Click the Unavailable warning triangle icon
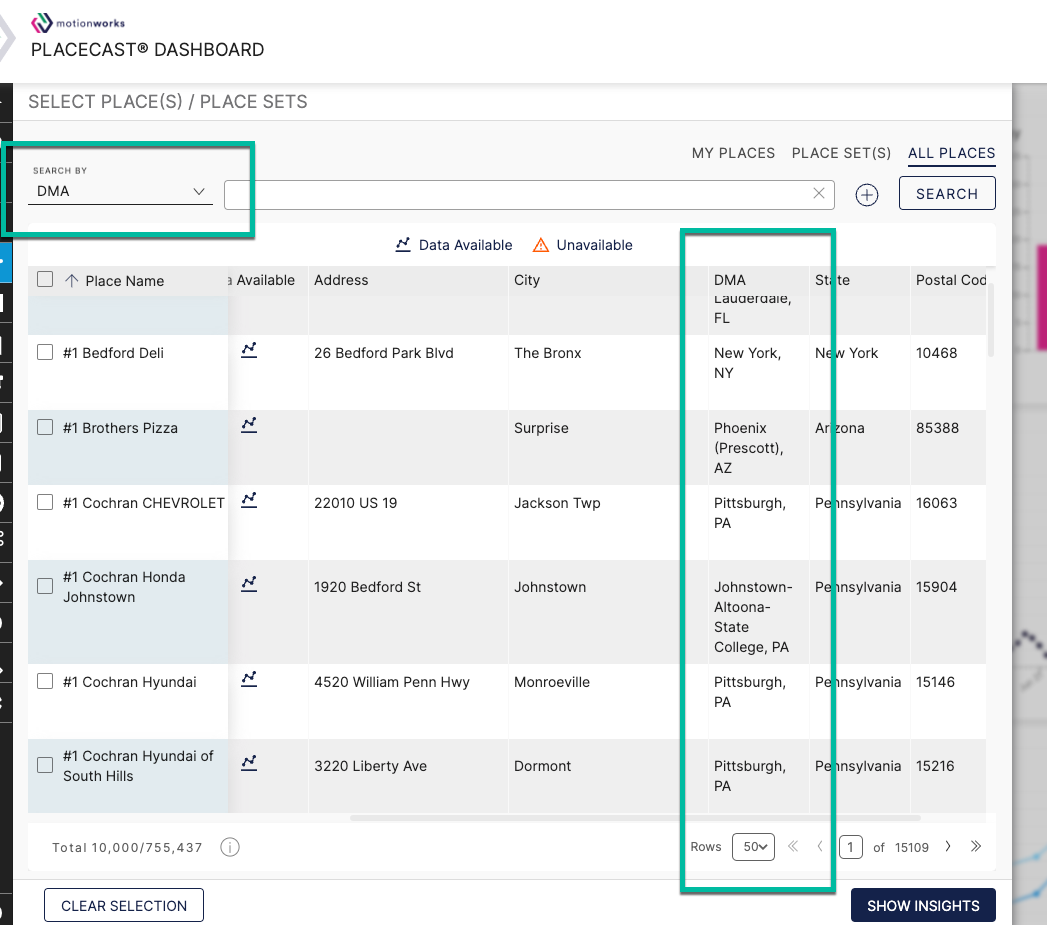The image size is (1047, 925). tap(540, 245)
